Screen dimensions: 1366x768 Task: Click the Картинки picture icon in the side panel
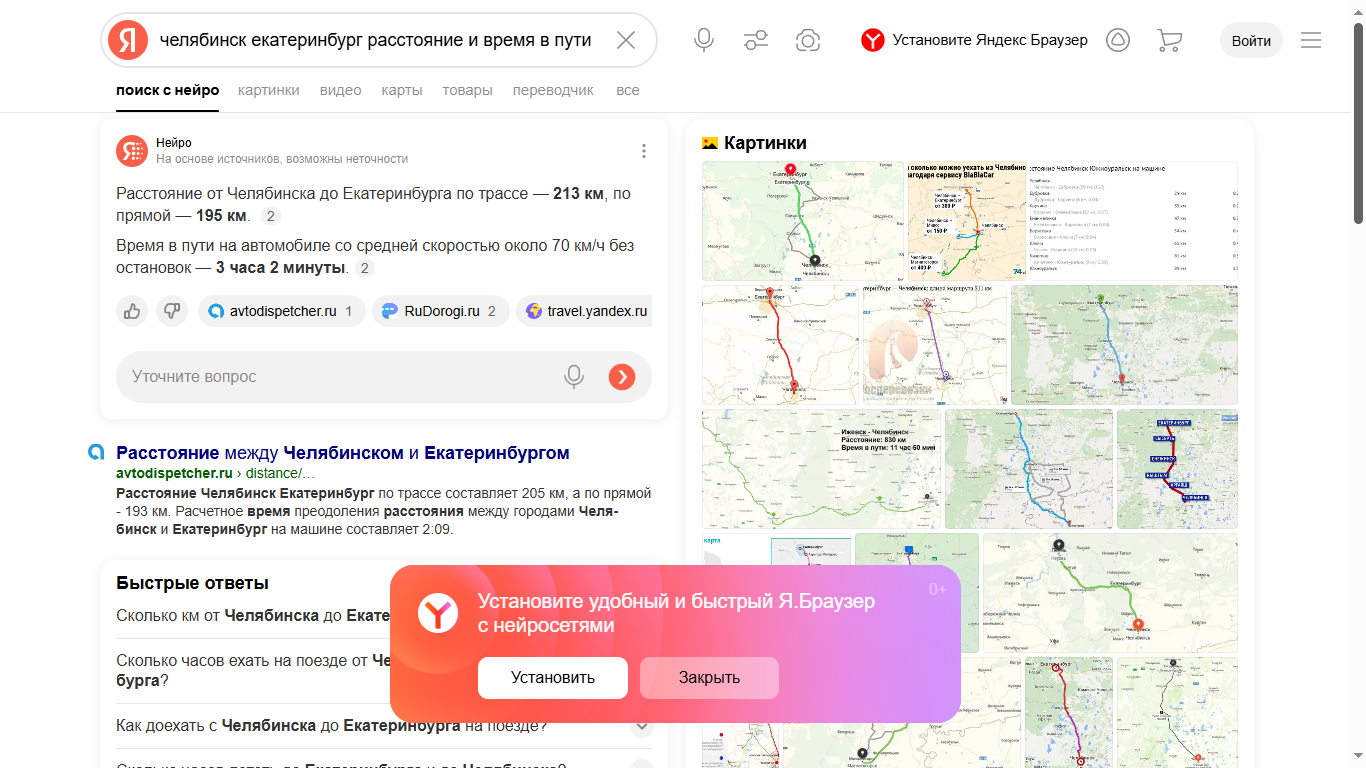(x=710, y=143)
